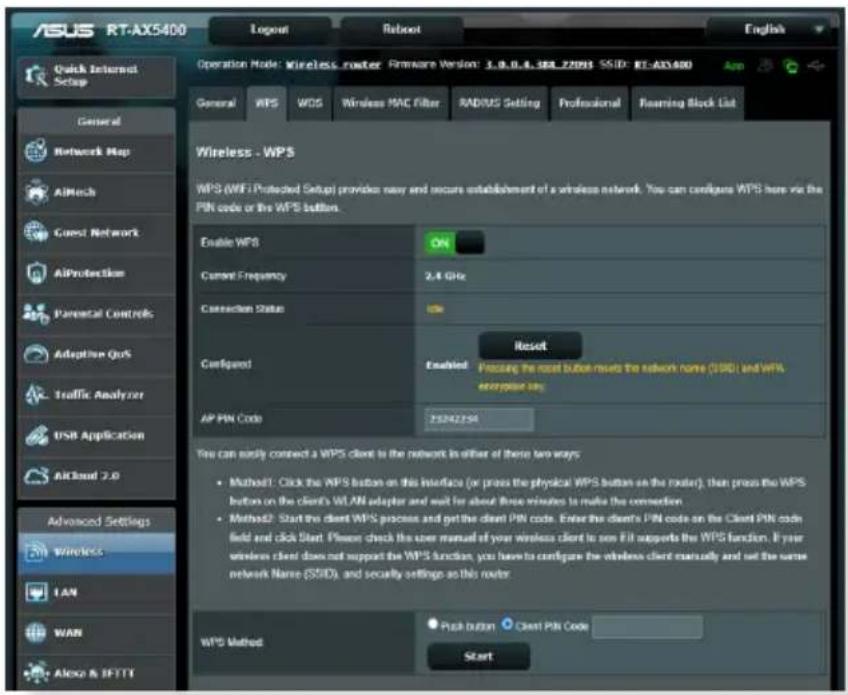Click the Reset WPS configuration button
Image resolution: width=848 pixels, height=695 pixels.
[530, 346]
